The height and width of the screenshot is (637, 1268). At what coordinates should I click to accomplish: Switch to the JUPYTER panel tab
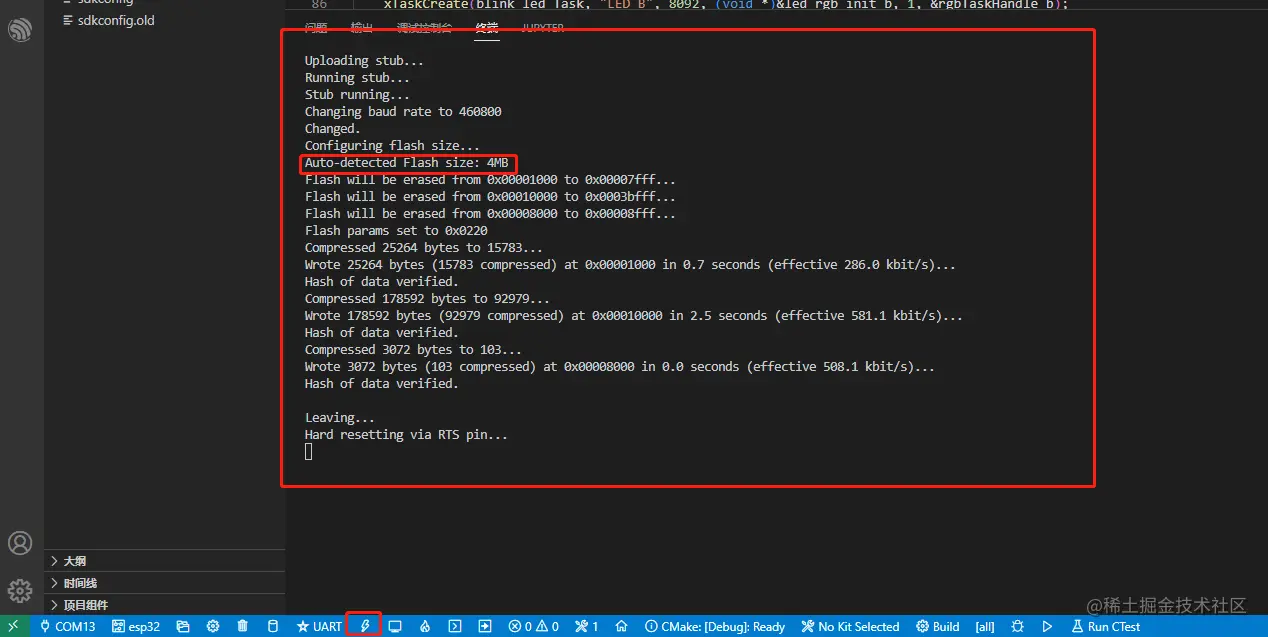[542, 28]
